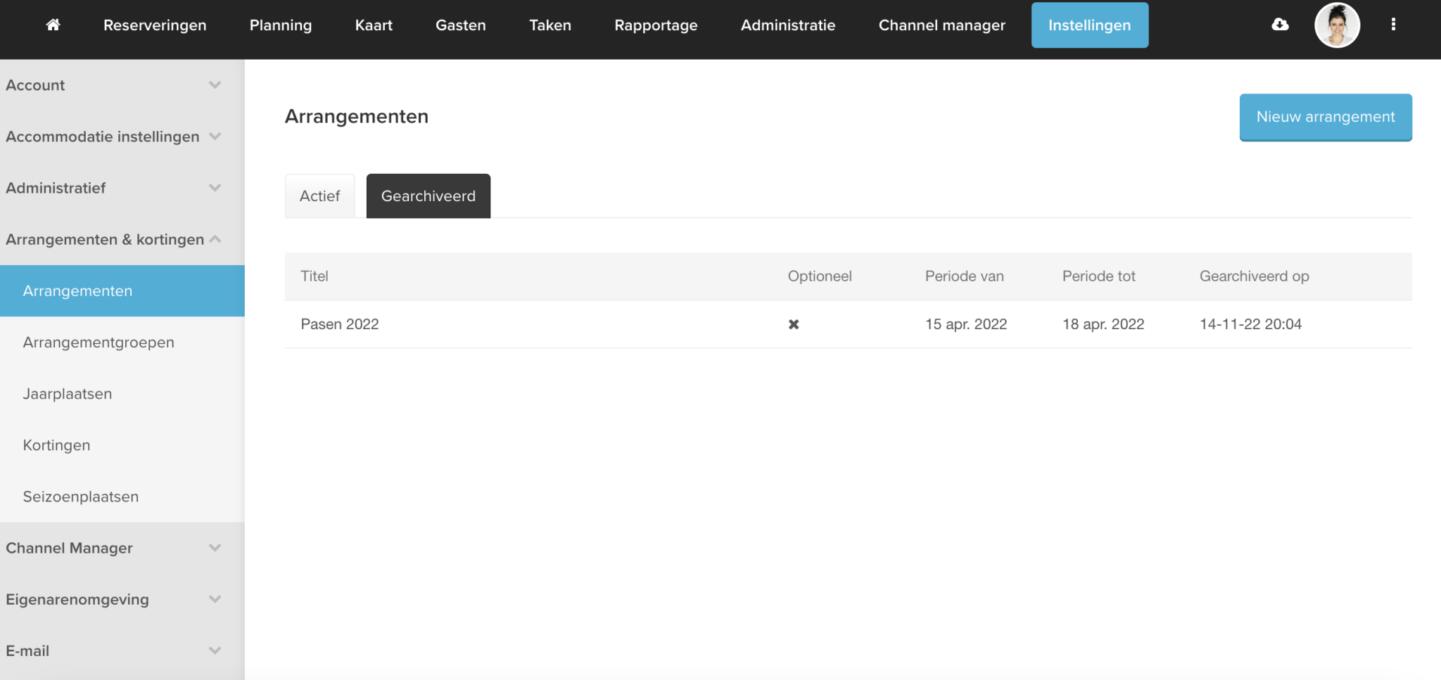Select Arrangementgroepen in the sidebar
Image resolution: width=1441 pixels, height=680 pixels.
[98, 343]
